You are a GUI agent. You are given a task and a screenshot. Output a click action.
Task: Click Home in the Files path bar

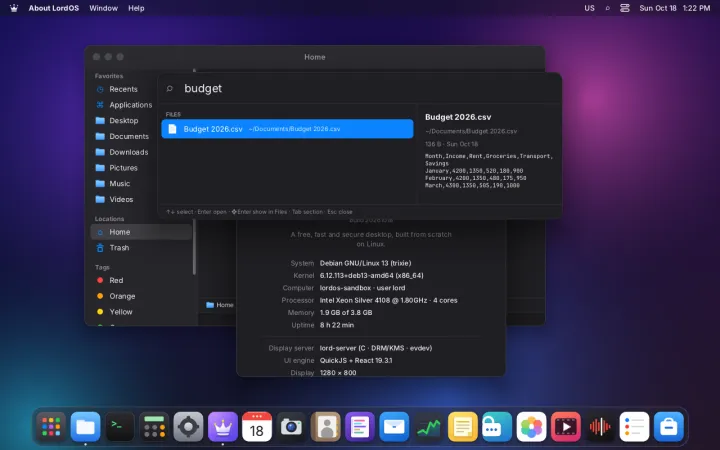pyautogui.click(x=220, y=305)
